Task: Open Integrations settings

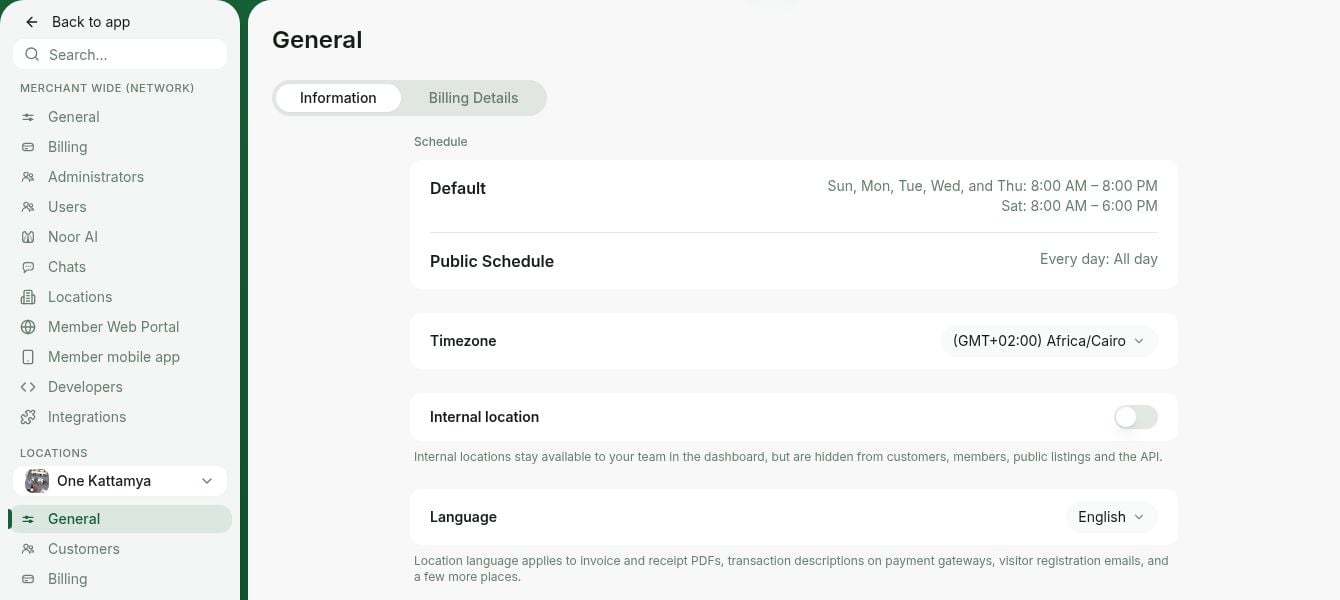Action: pos(120,417)
